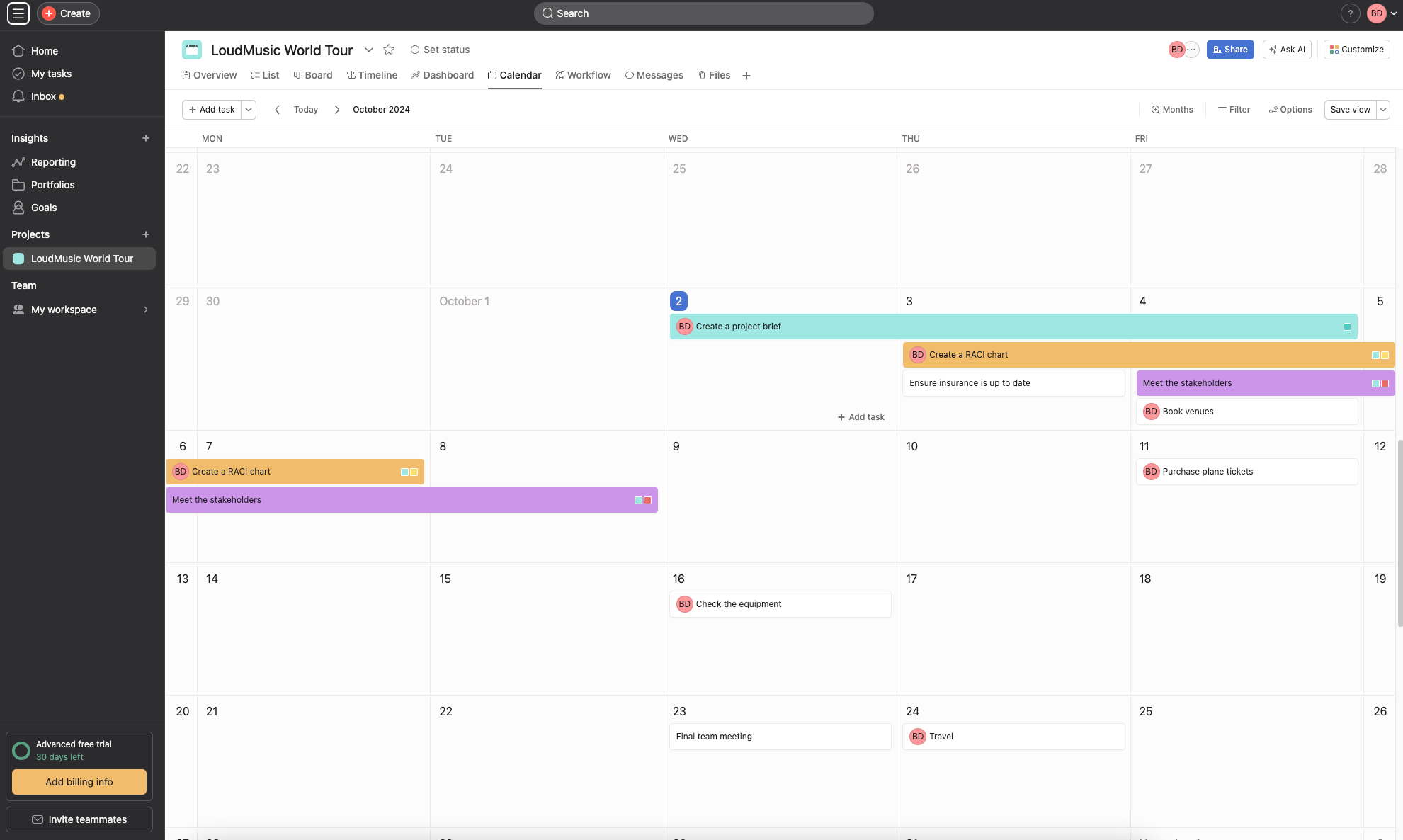
Task: Open Create a RACI chart task on Thursday
Action: [x=1149, y=355]
